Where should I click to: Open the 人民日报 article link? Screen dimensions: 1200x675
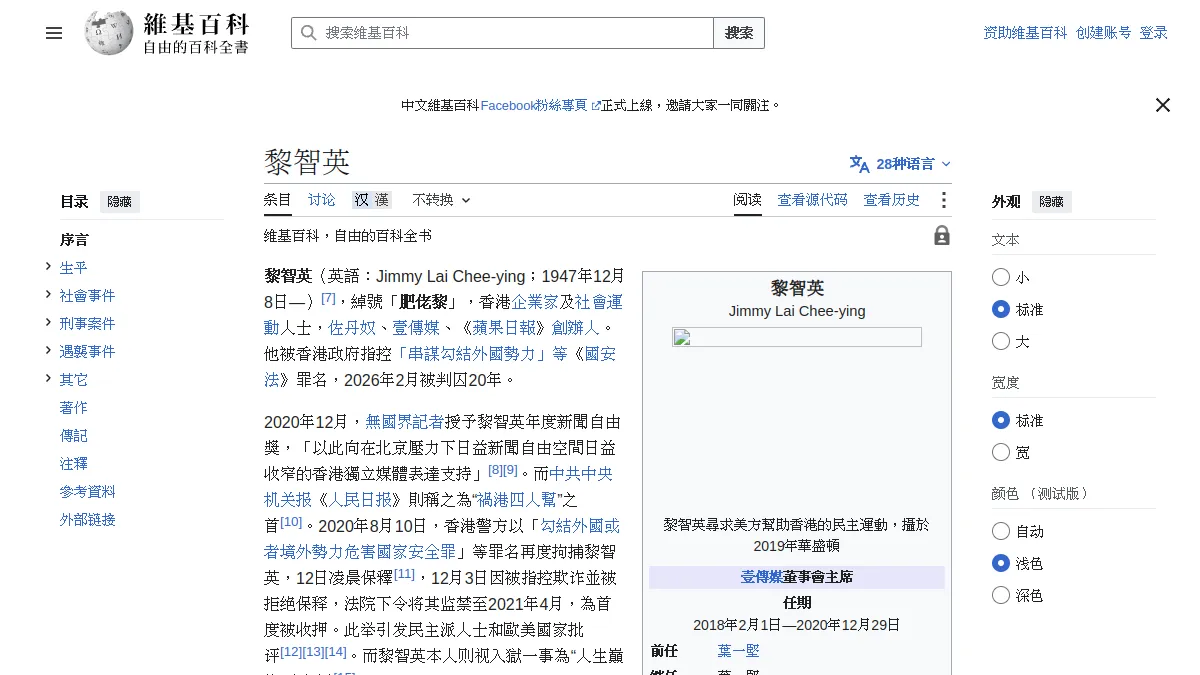359,499
